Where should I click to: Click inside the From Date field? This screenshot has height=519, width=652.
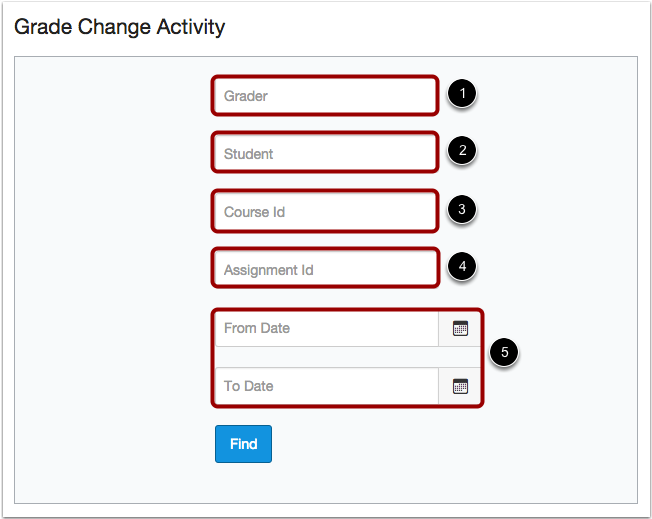point(327,329)
